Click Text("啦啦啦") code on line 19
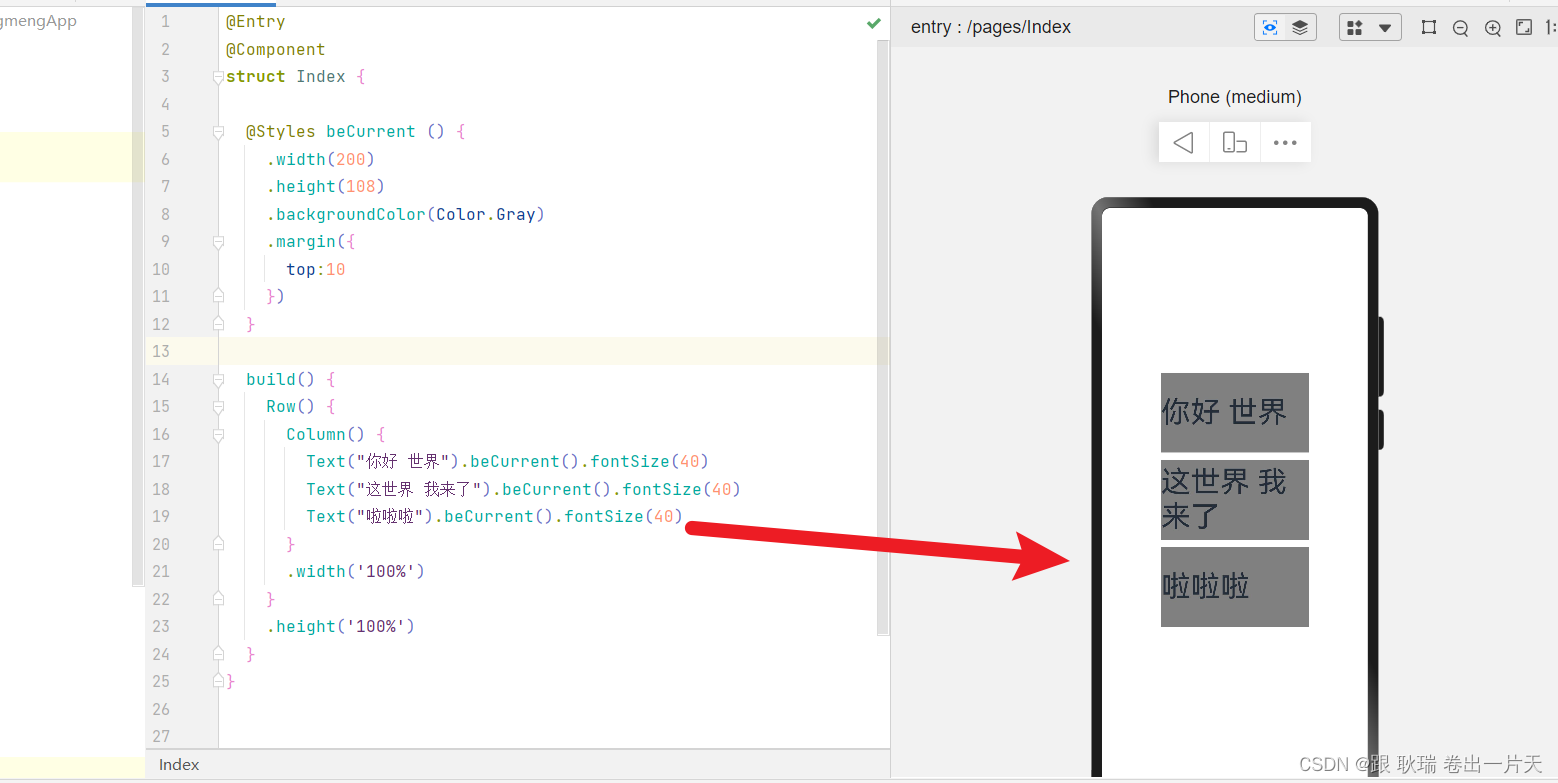The image size is (1558, 783). click(x=369, y=517)
